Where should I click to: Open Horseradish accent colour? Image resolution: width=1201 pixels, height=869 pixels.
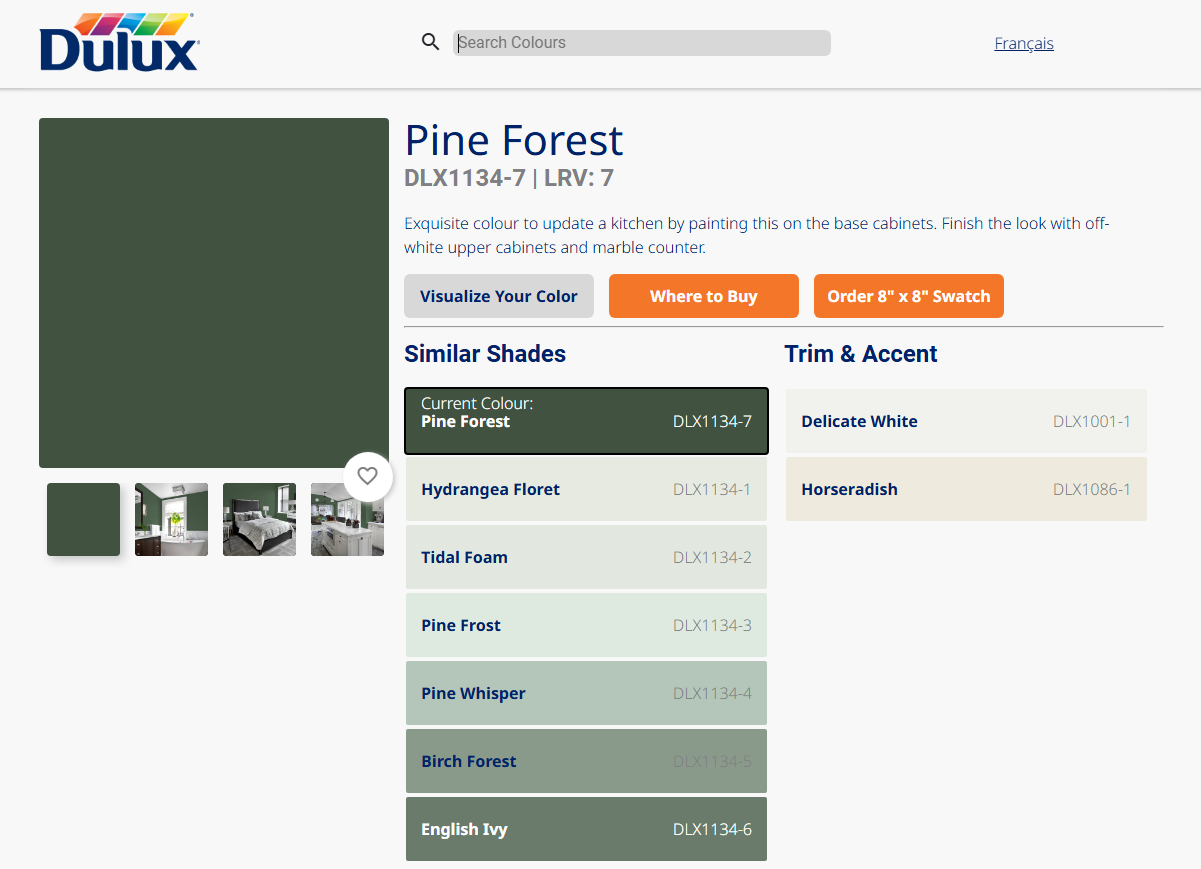(966, 489)
